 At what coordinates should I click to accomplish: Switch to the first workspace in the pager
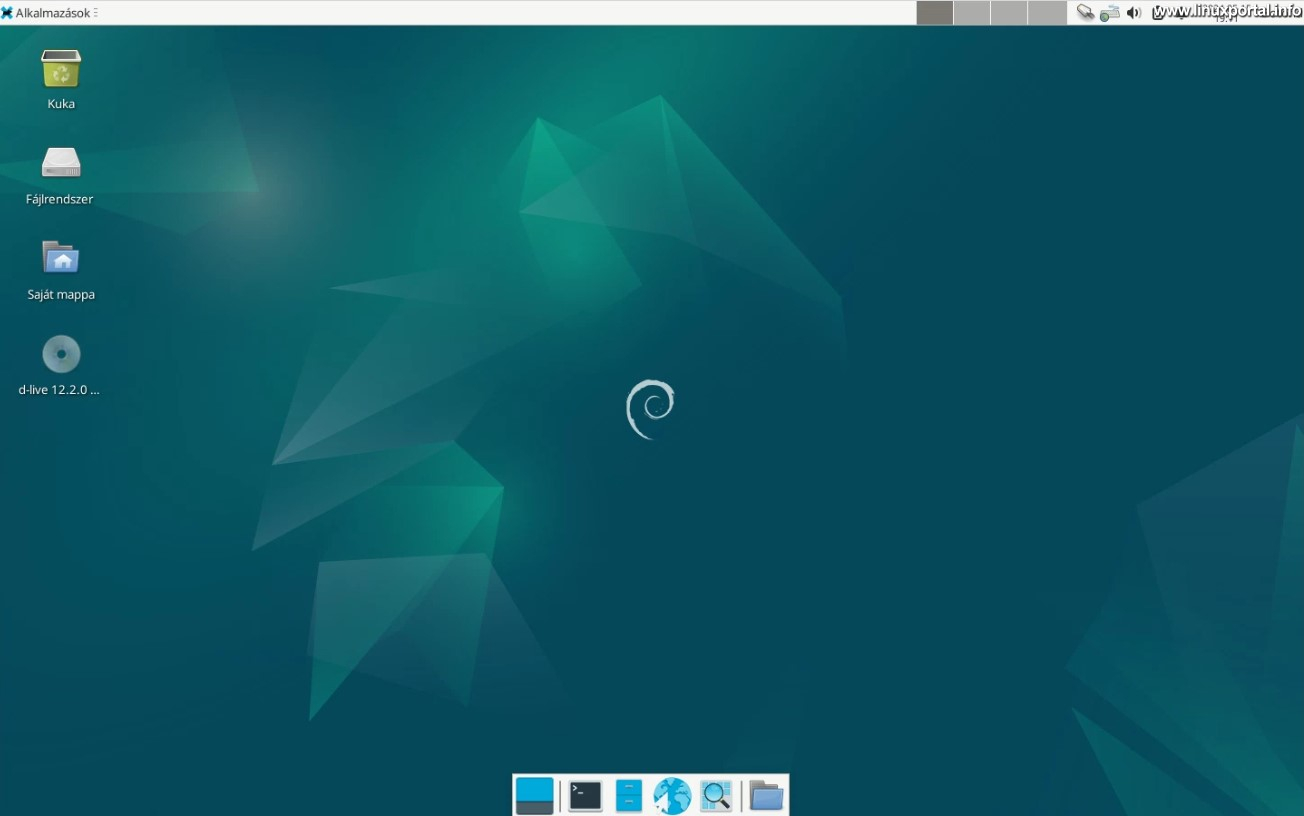point(935,13)
